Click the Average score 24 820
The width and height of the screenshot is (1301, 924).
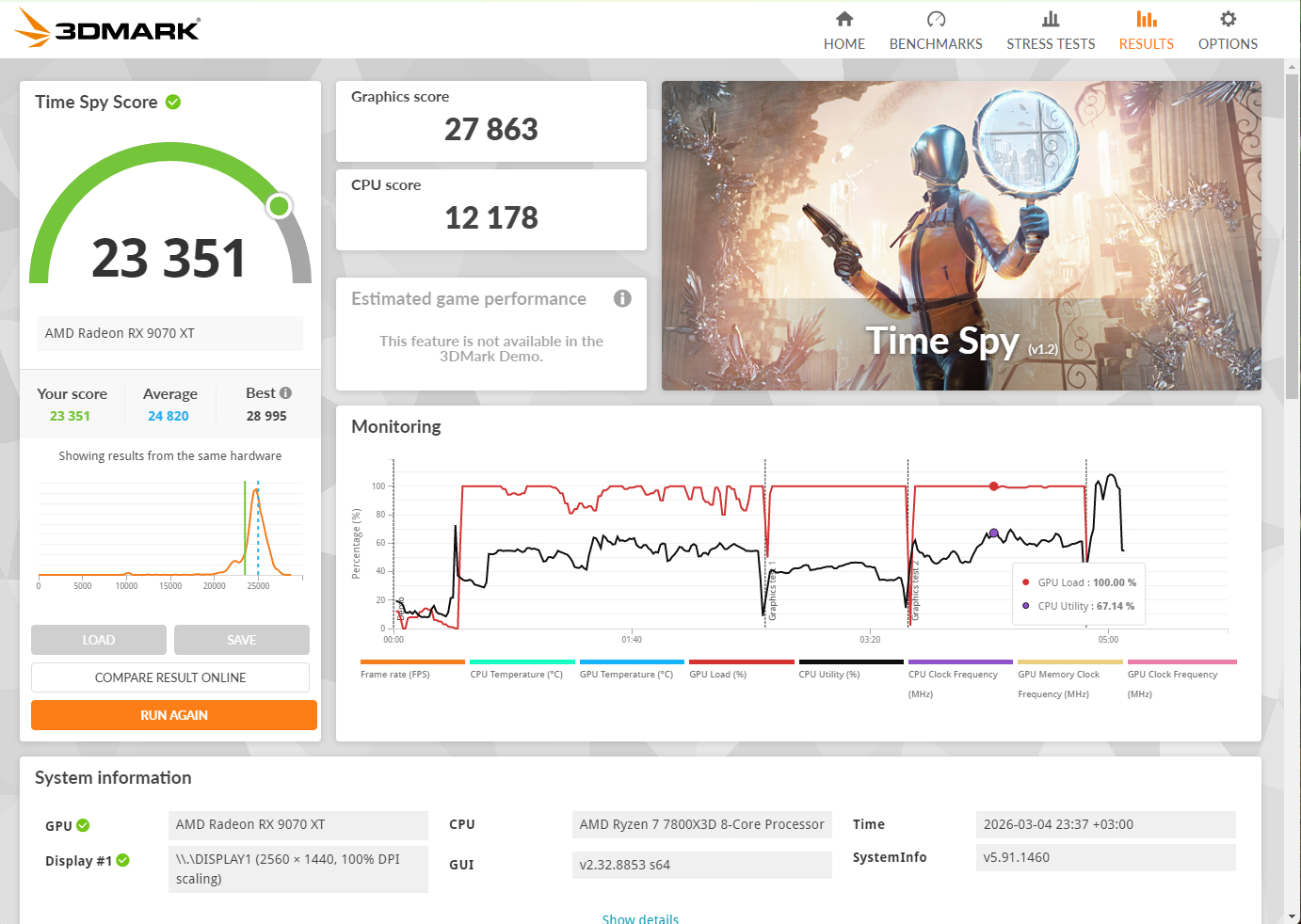pos(169,416)
